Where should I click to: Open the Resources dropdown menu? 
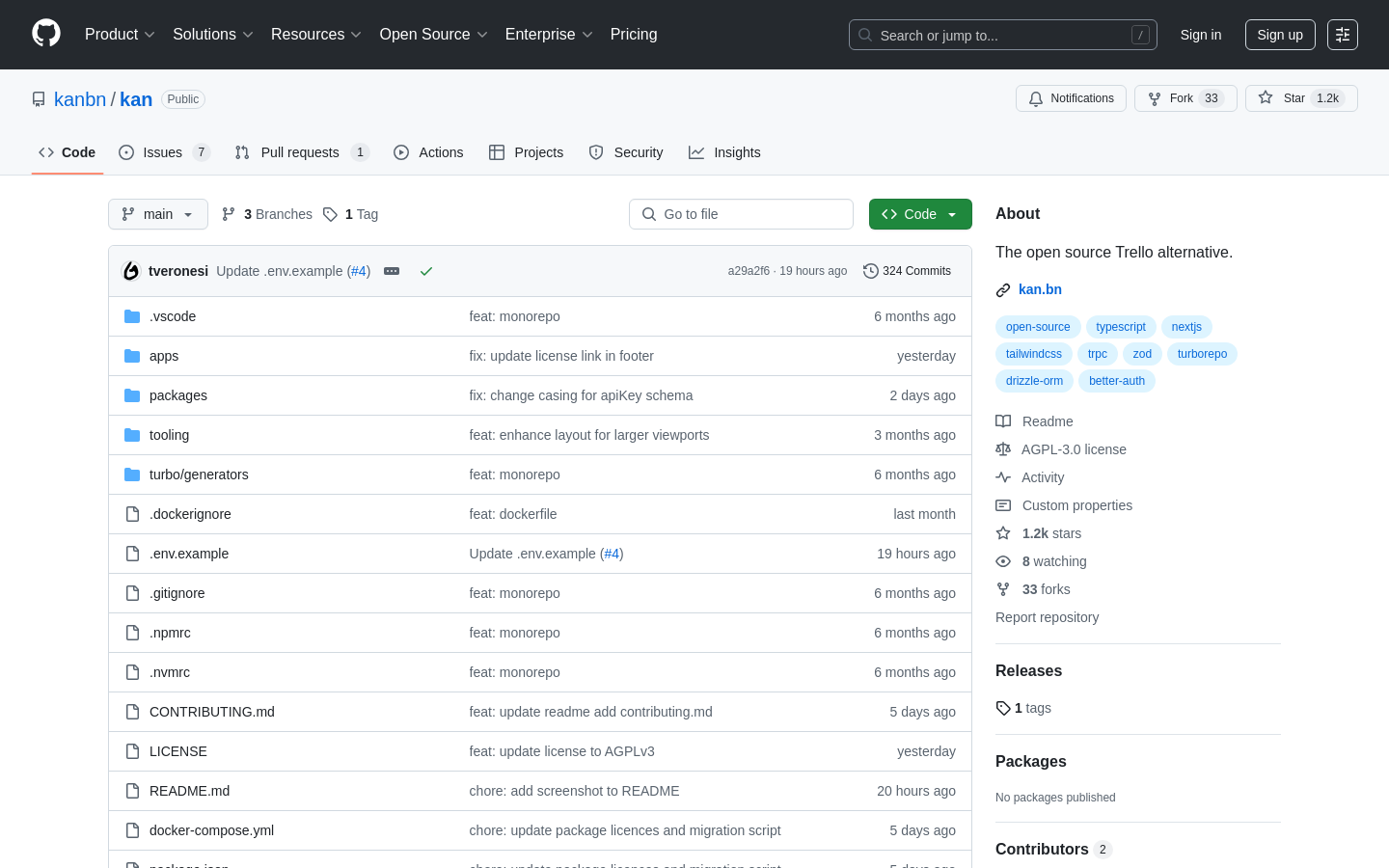click(316, 35)
